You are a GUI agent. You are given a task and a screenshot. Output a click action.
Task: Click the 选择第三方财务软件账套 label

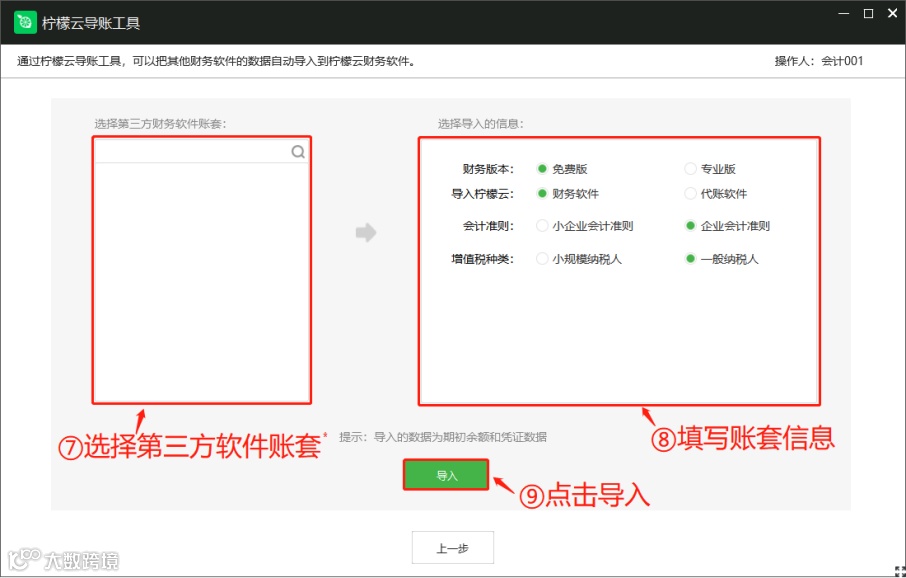(161, 124)
